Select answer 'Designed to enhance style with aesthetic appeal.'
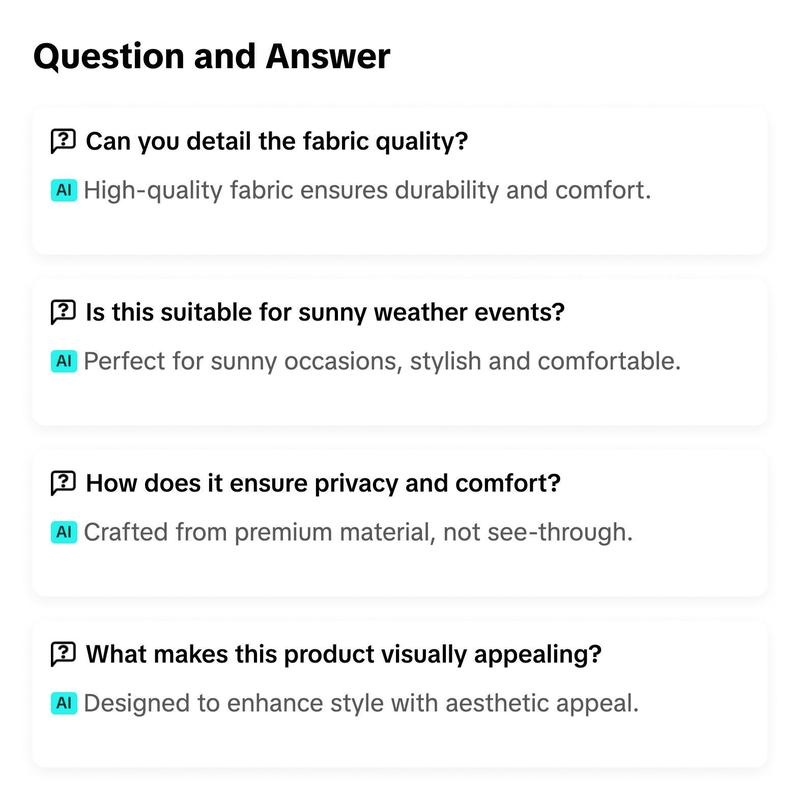Image resolution: width=800 pixels, height=800 pixels. coord(361,704)
